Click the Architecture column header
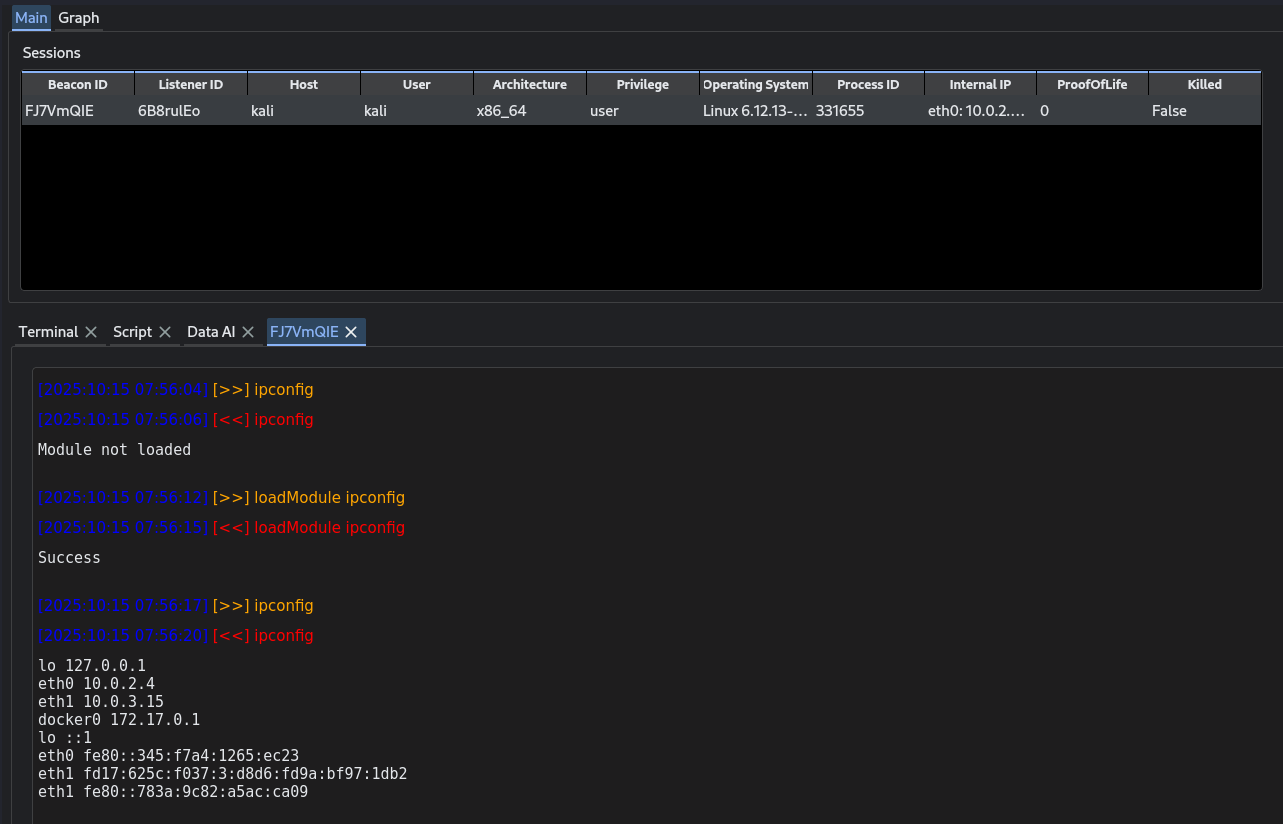Screen dimensions: 1283x824 coord(529,85)
